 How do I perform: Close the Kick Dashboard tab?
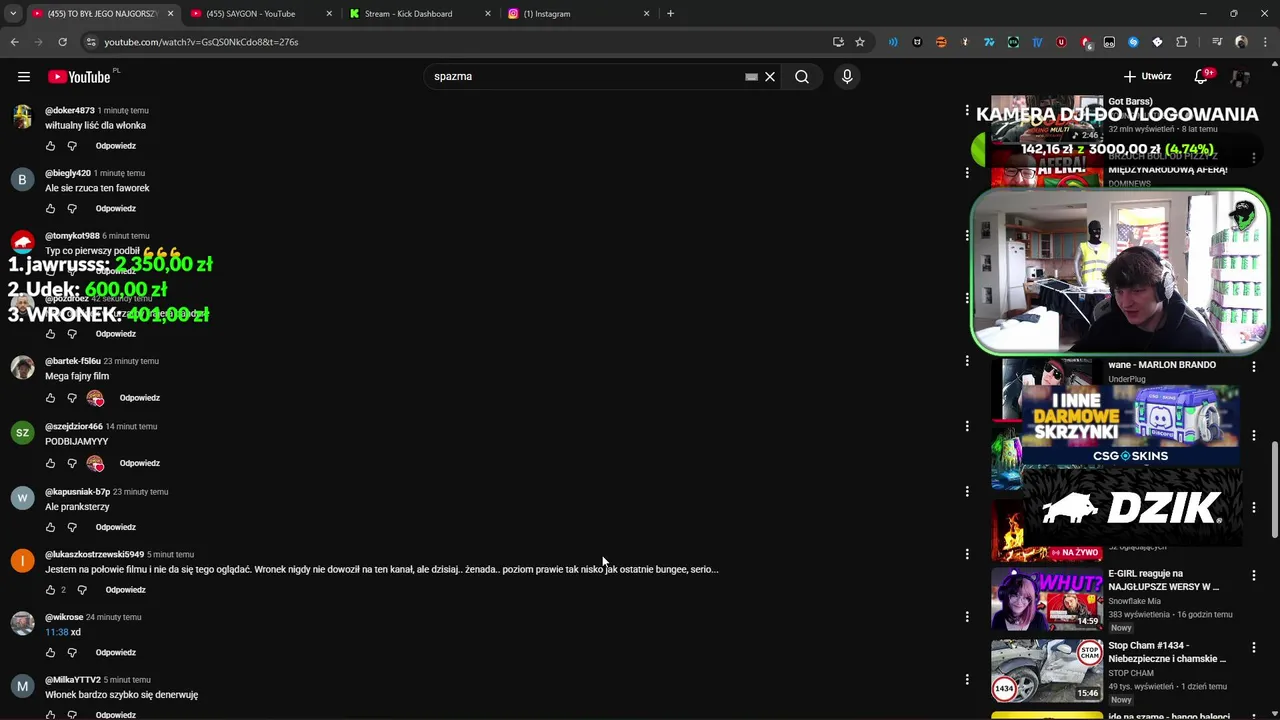pyautogui.click(x=488, y=14)
